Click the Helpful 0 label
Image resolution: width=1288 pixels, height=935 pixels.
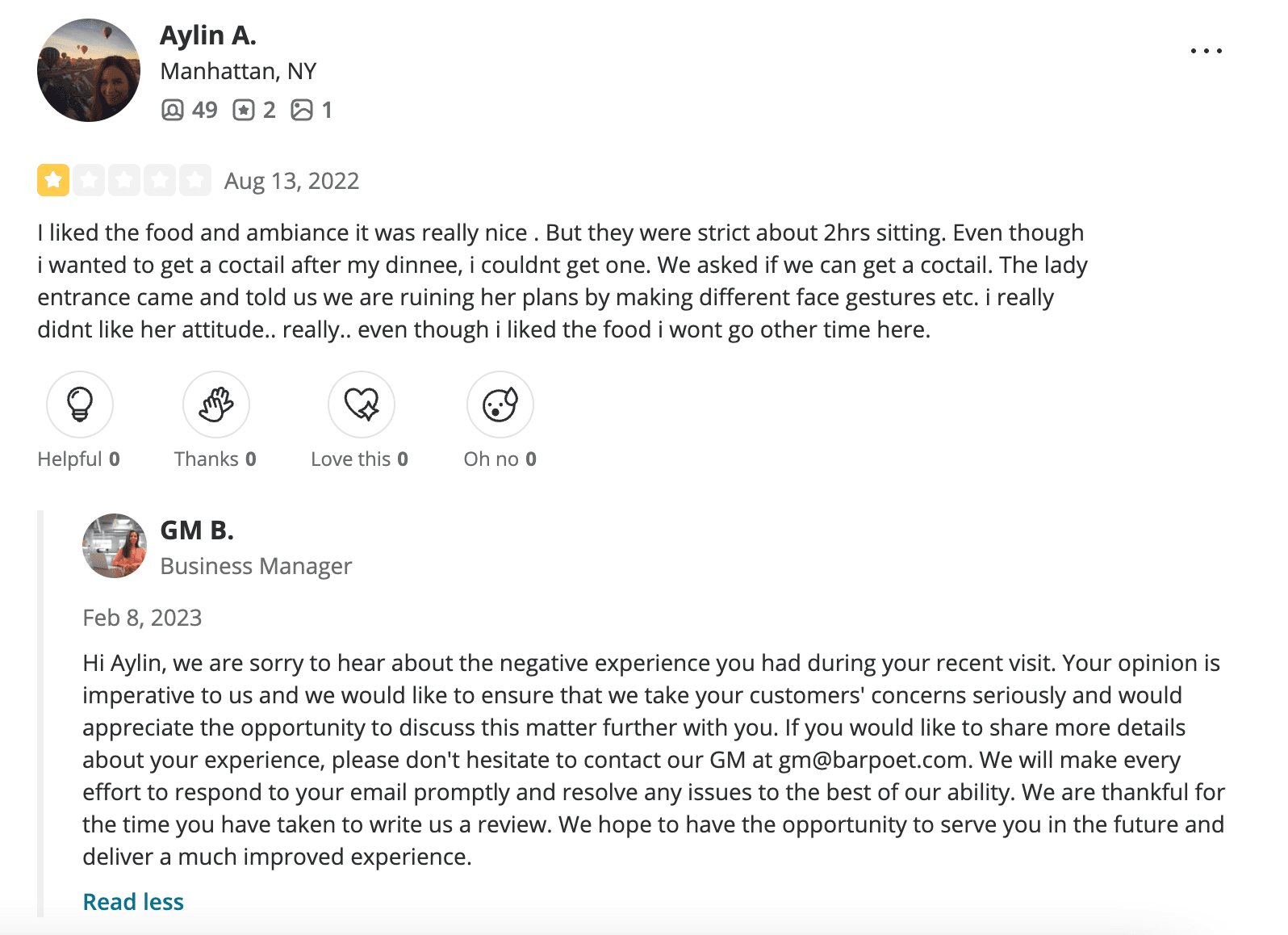[x=79, y=459]
